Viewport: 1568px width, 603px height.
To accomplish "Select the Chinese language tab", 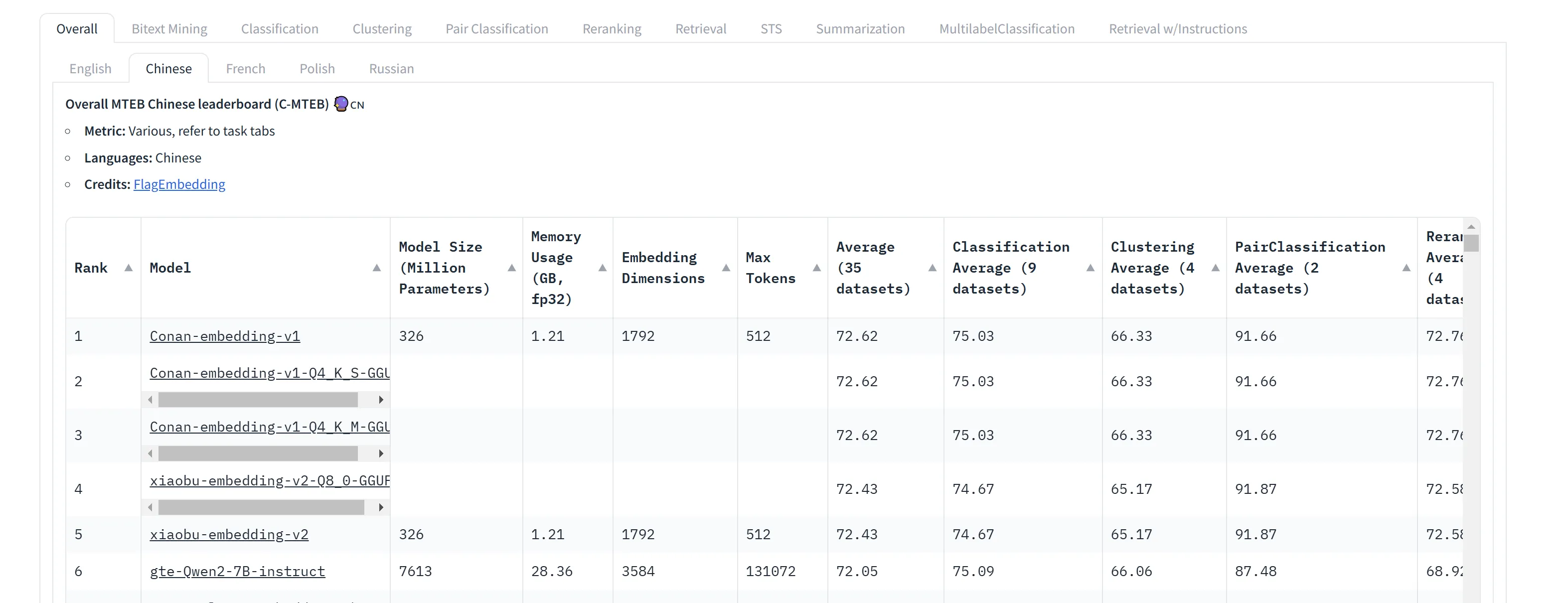I will tap(168, 68).
